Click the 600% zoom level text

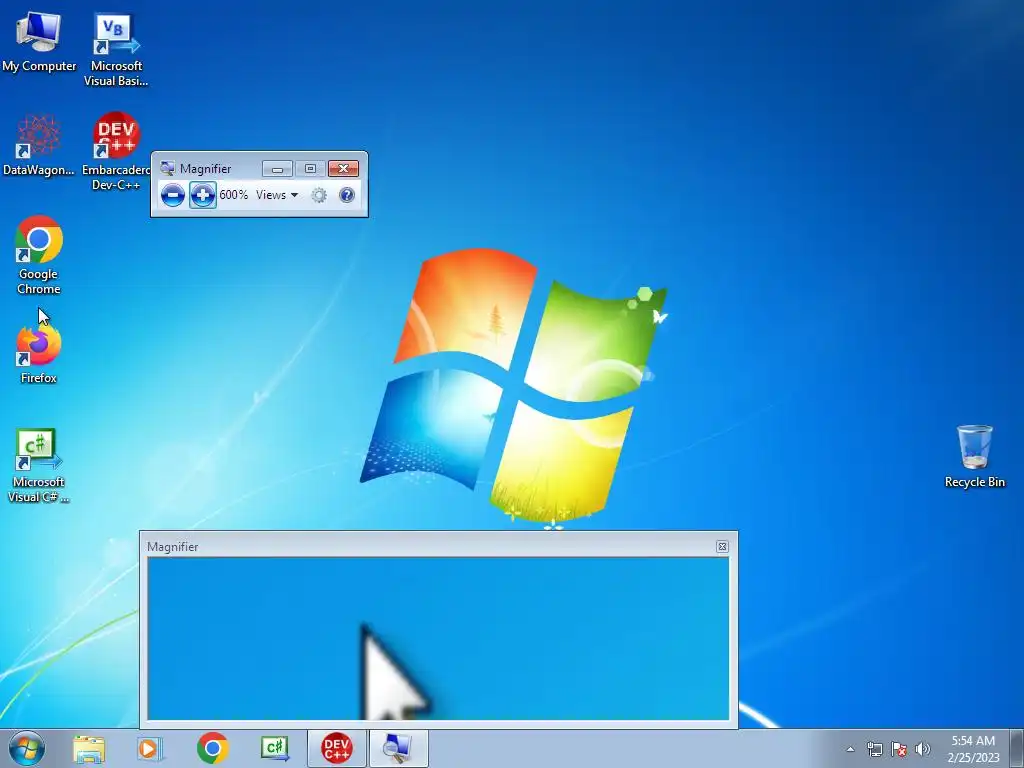coord(233,195)
